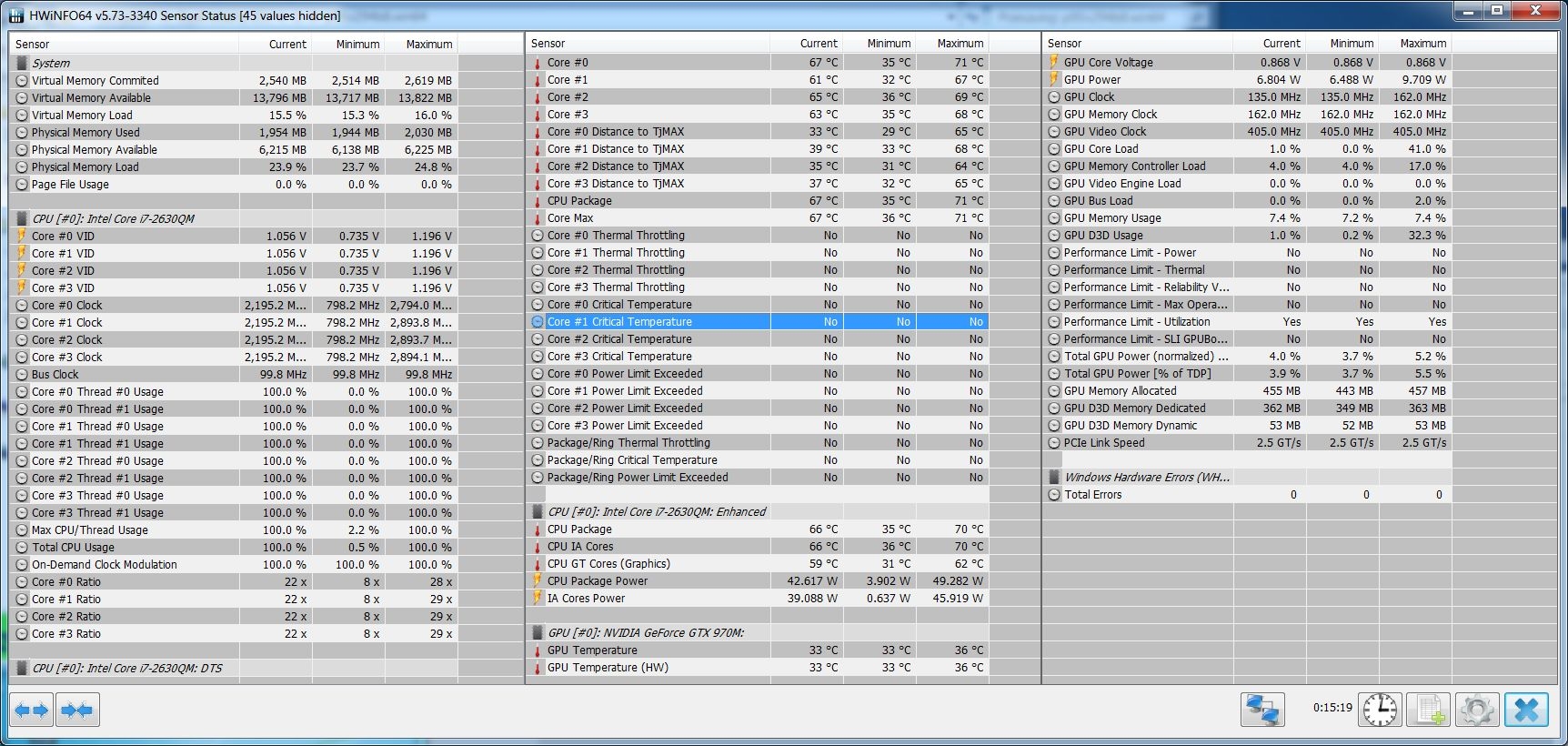Click the Maximum column header above GPU Core Voltage

[1414, 43]
